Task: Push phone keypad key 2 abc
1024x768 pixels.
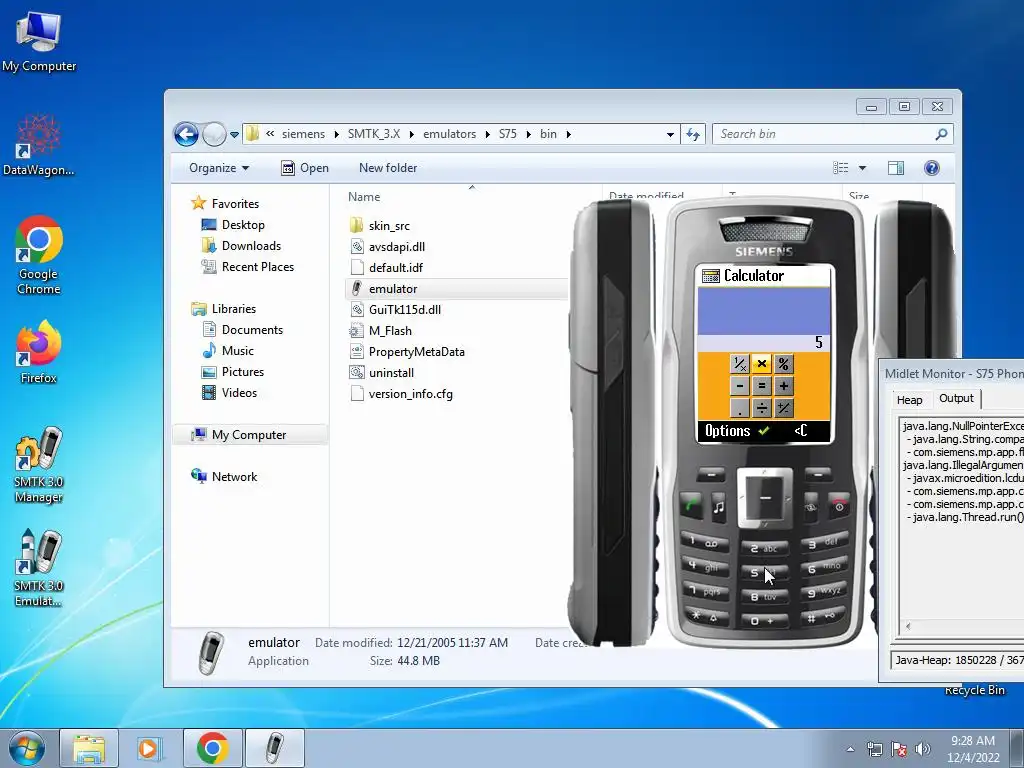Action: [x=764, y=548]
